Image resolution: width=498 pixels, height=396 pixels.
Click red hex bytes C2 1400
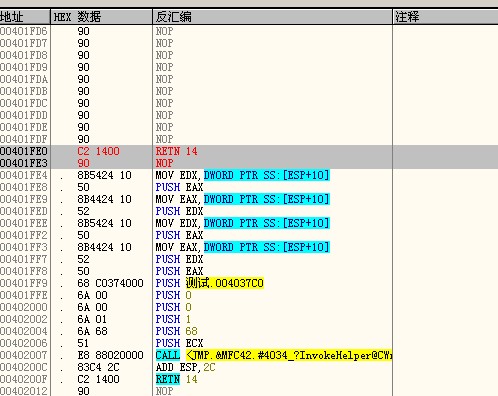98,151
